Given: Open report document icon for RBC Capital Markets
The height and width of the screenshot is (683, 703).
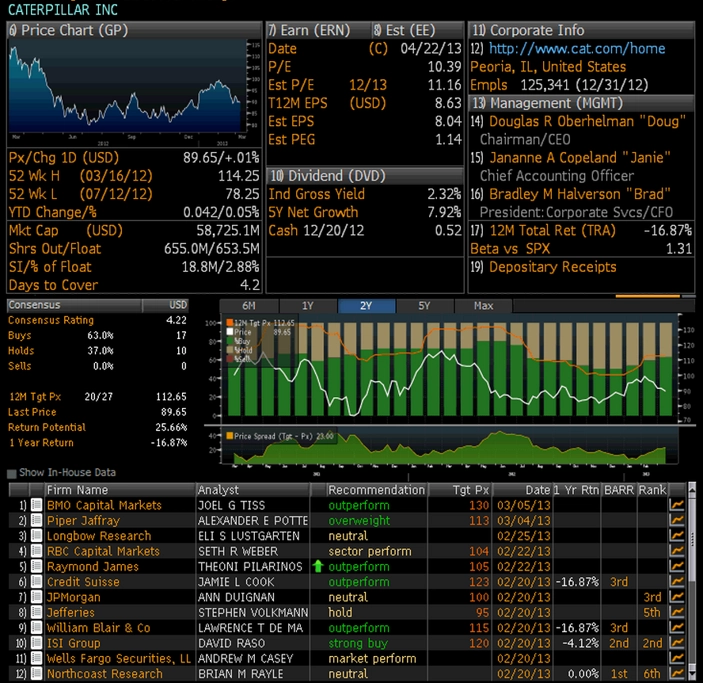Looking at the screenshot, I should click(36, 551).
